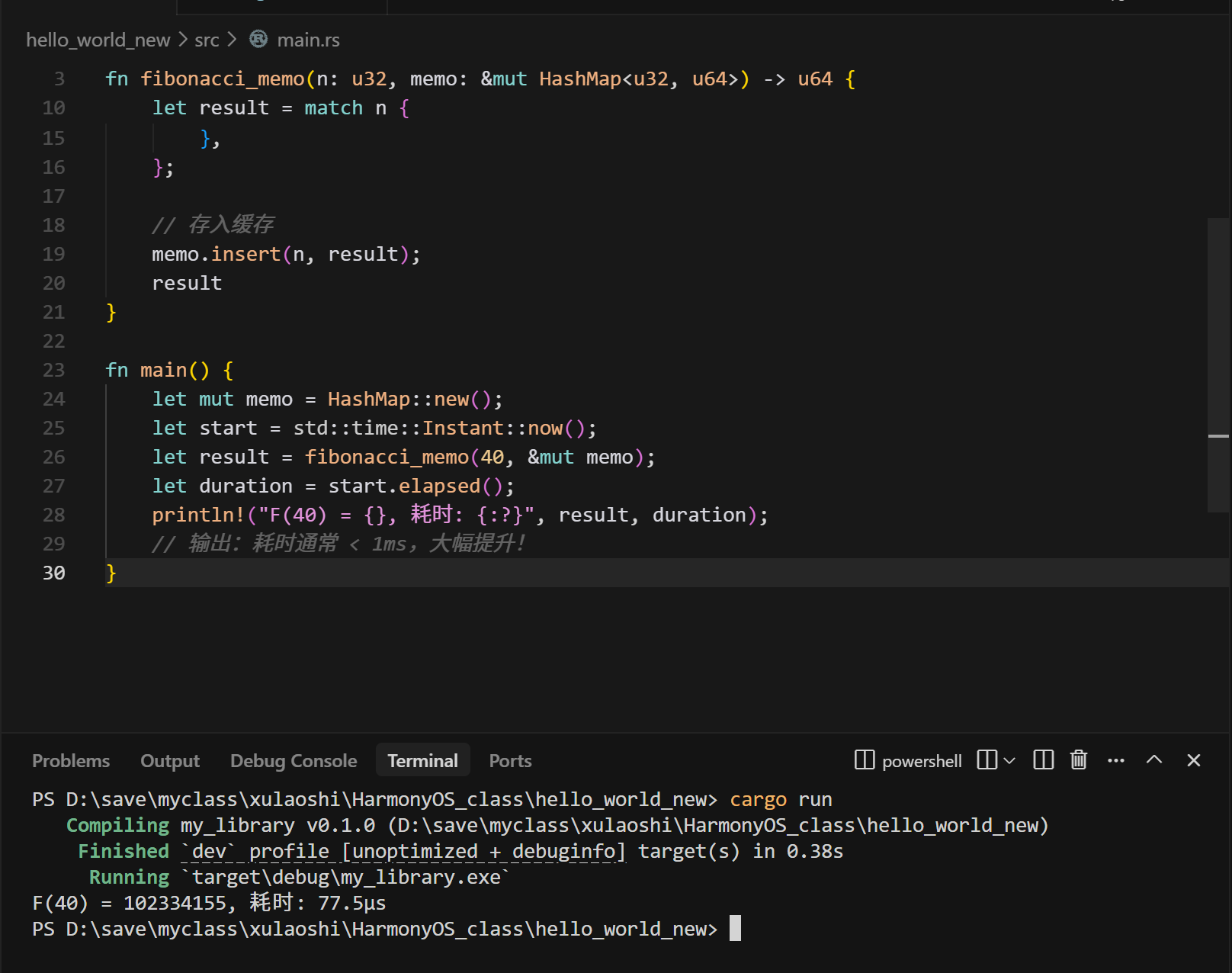Maximize the panel with the up chevron
1232x973 pixels.
point(1154,759)
